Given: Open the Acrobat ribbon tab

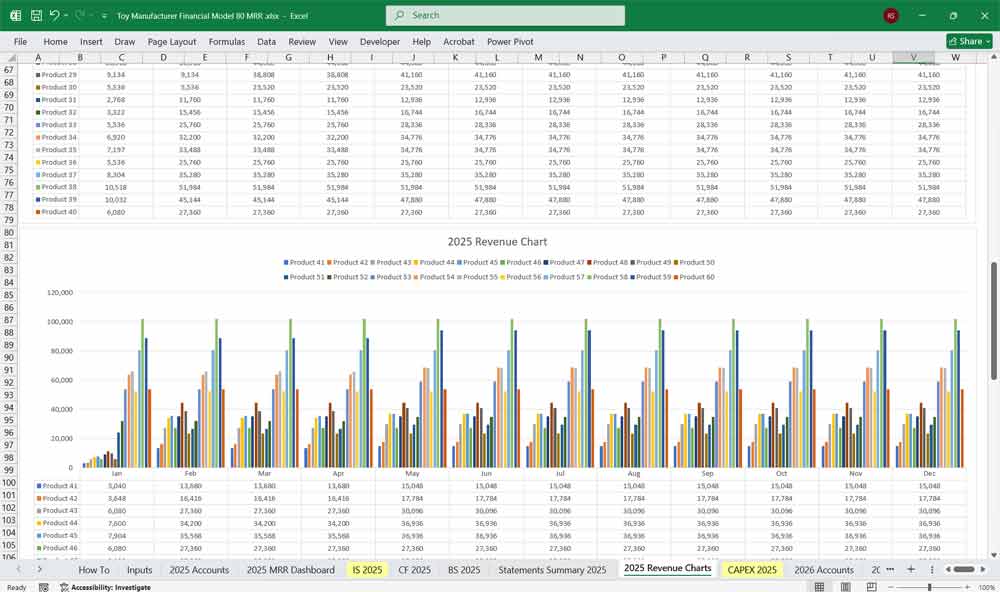Looking at the screenshot, I should point(459,41).
